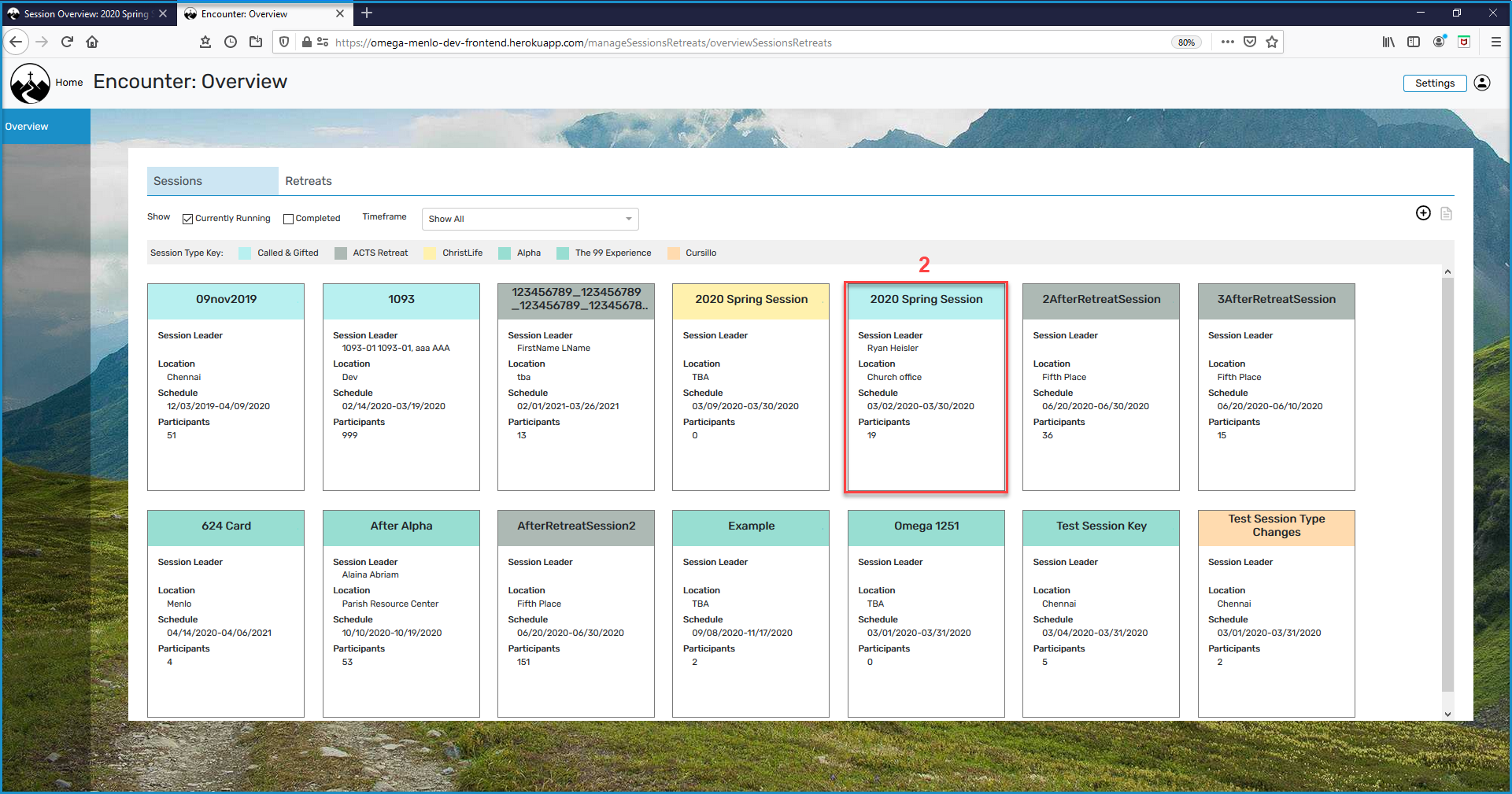This screenshot has height=794, width=1512.
Task: Open the user profile icon
Action: click(x=1482, y=83)
